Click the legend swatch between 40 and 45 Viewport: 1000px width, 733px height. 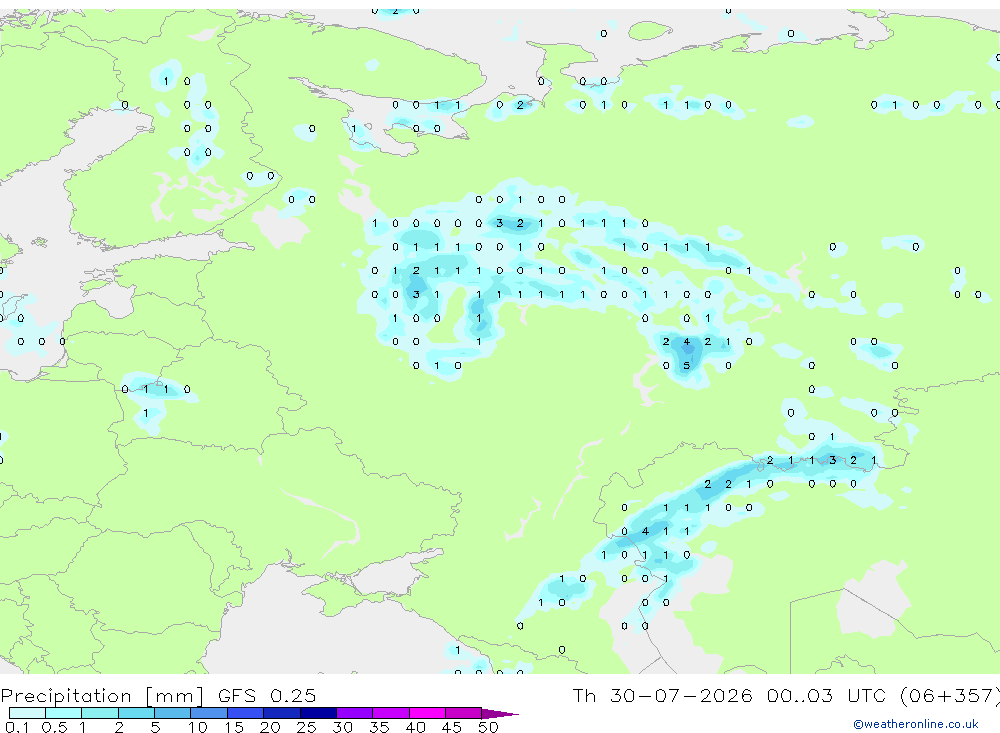tap(427, 713)
